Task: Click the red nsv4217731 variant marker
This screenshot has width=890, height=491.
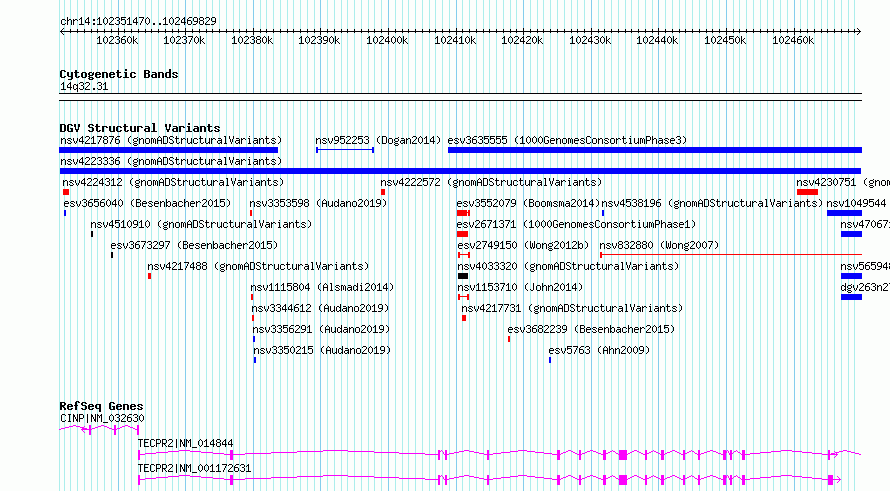Action: pos(464,318)
